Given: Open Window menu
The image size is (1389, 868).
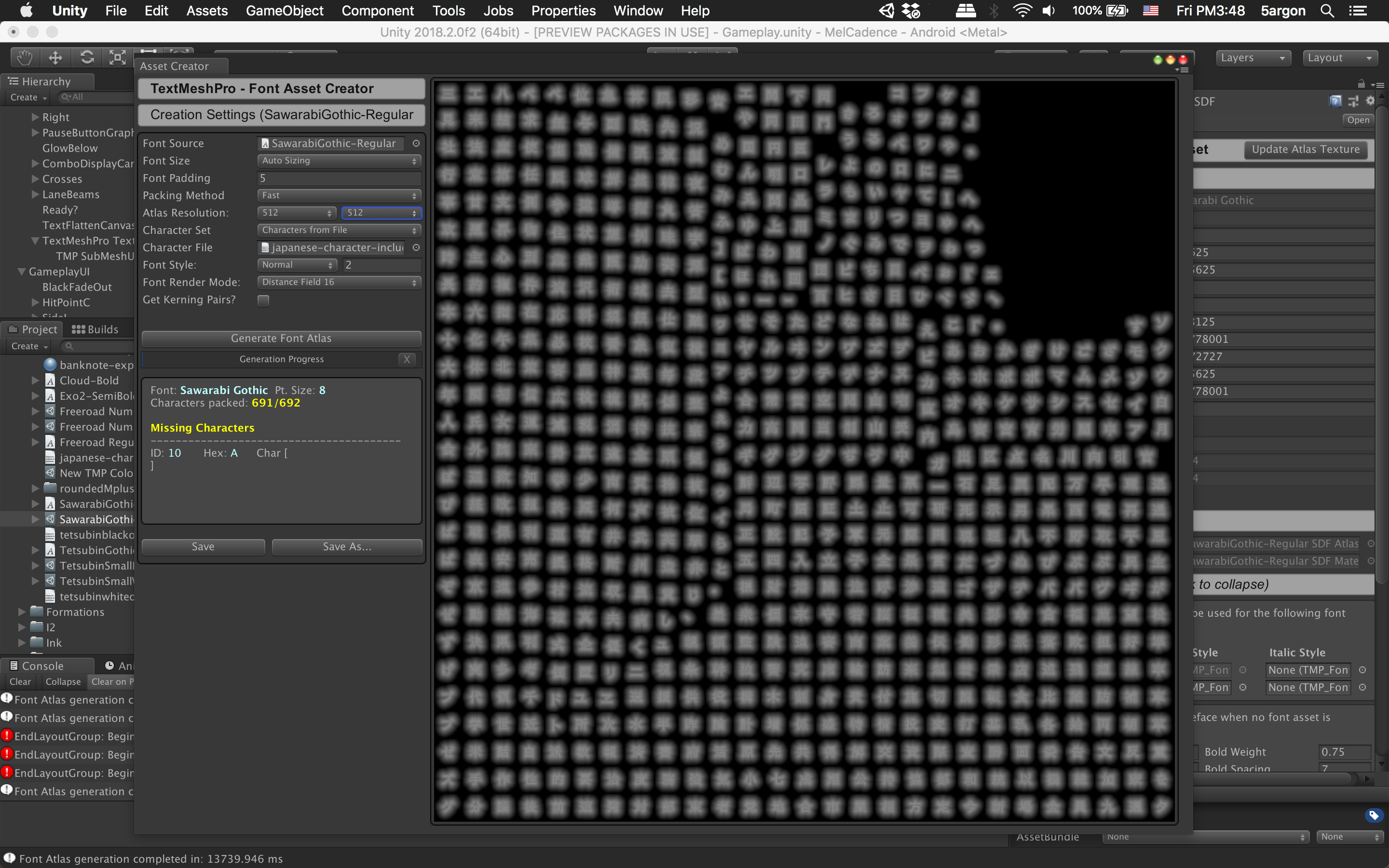Looking at the screenshot, I should click(x=638, y=10).
